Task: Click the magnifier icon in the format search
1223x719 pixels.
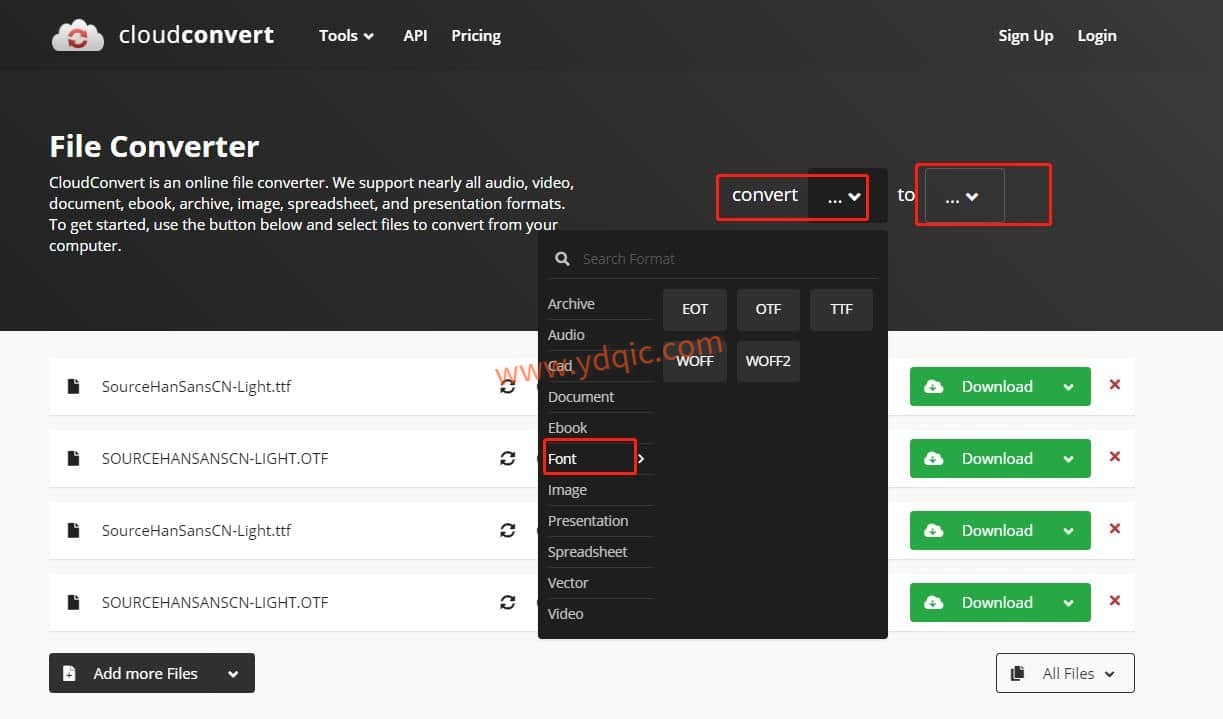Action: [x=563, y=258]
